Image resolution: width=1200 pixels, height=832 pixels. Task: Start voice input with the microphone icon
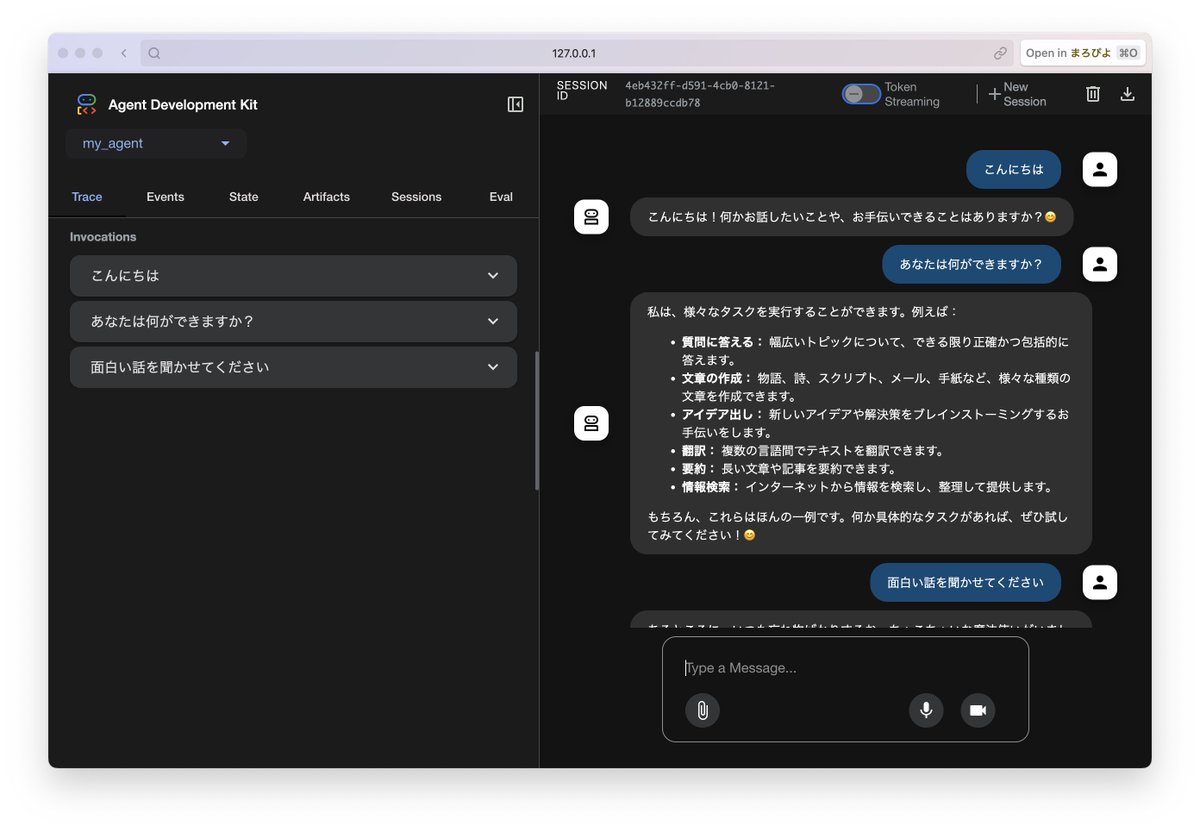point(925,710)
